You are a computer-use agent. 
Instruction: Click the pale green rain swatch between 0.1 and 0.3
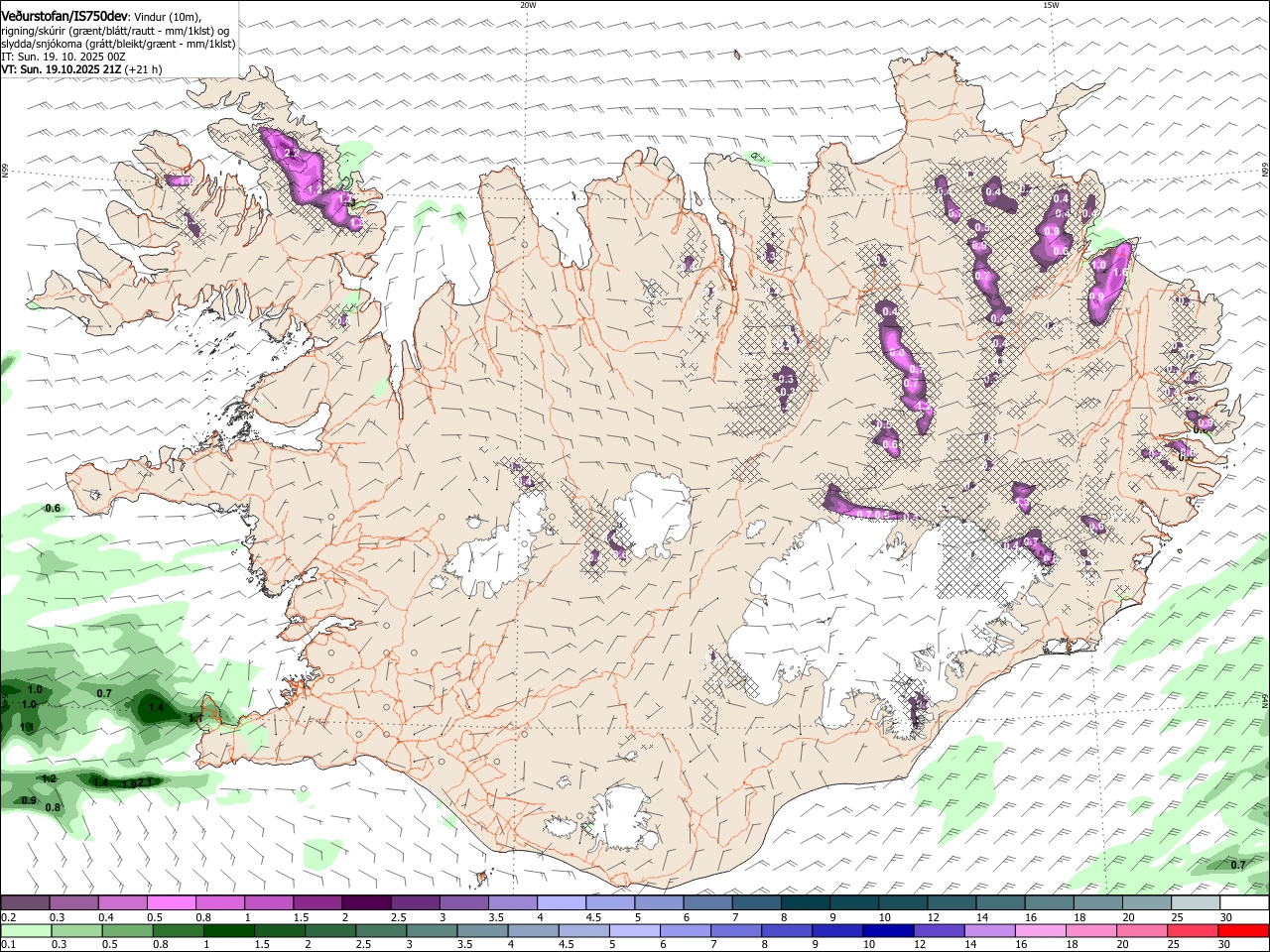pos(26,930)
